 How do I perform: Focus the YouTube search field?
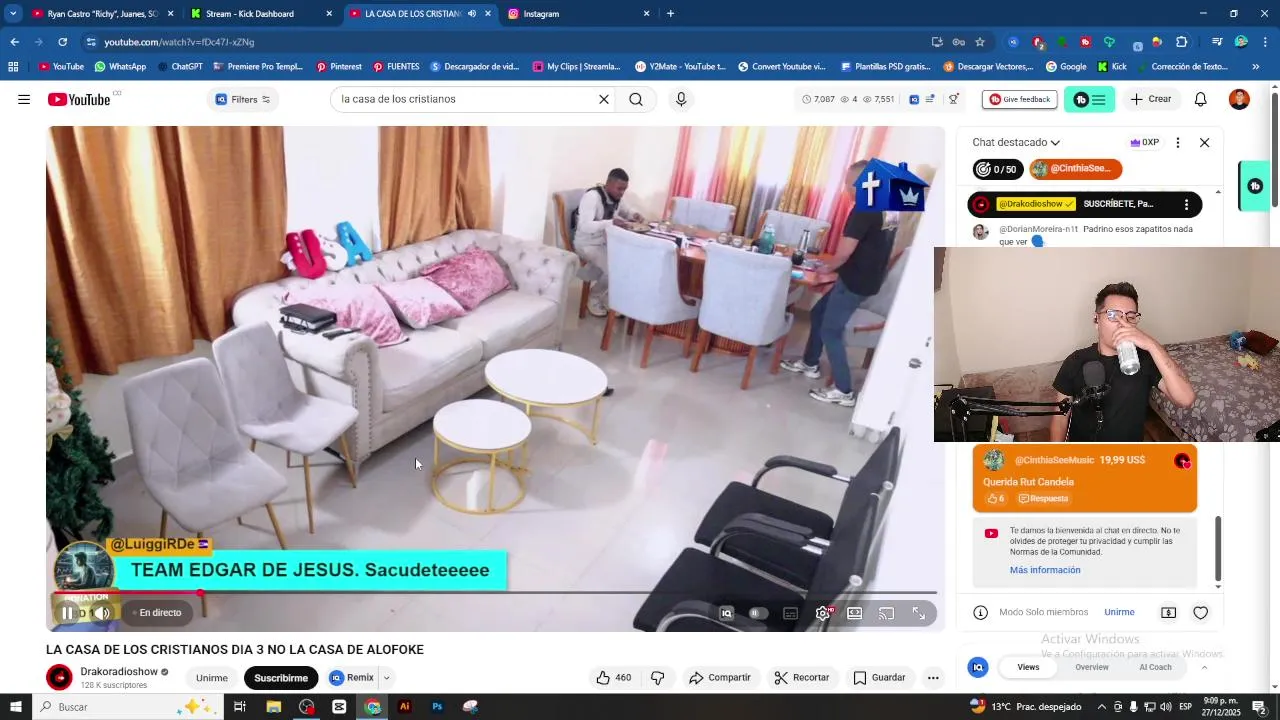click(465, 99)
